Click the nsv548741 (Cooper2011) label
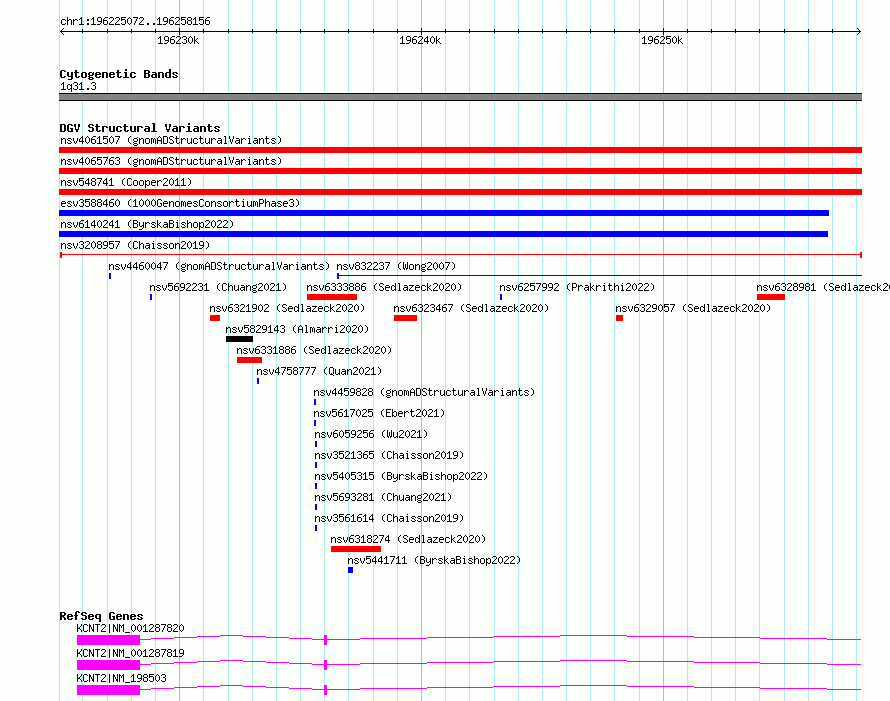The width and height of the screenshot is (890, 701). (x=126, y=182)
